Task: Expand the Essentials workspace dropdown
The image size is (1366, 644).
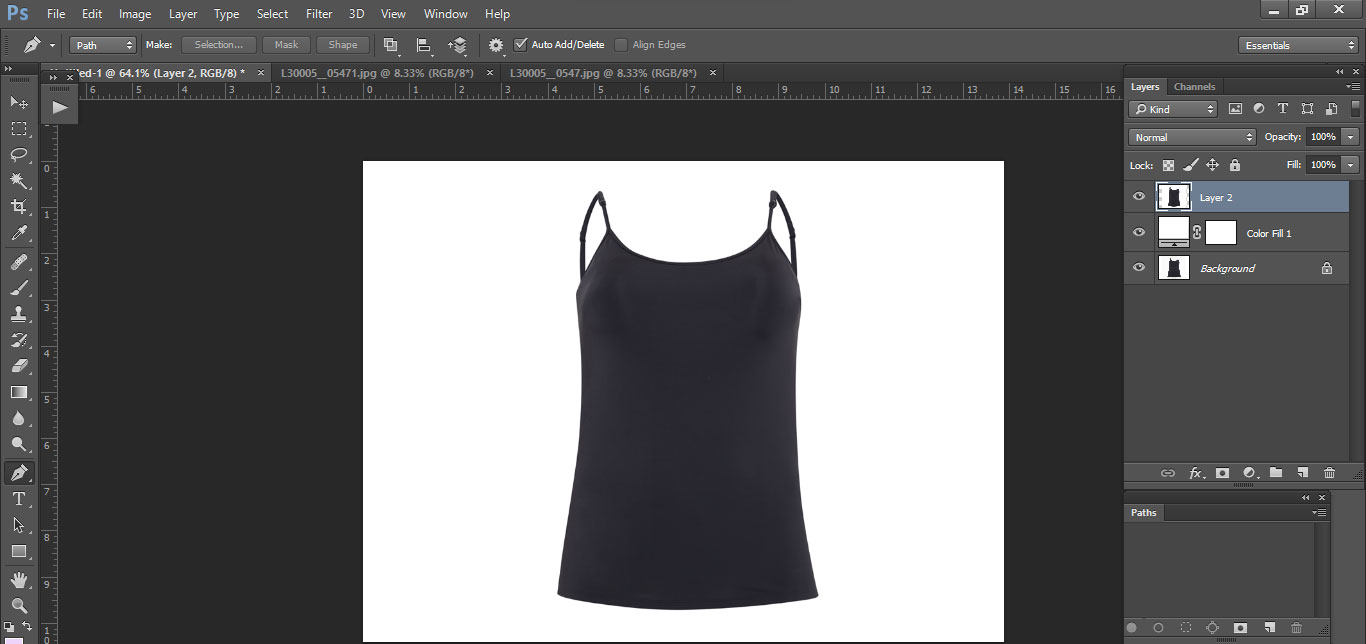Action: (x=1297, y=45)
